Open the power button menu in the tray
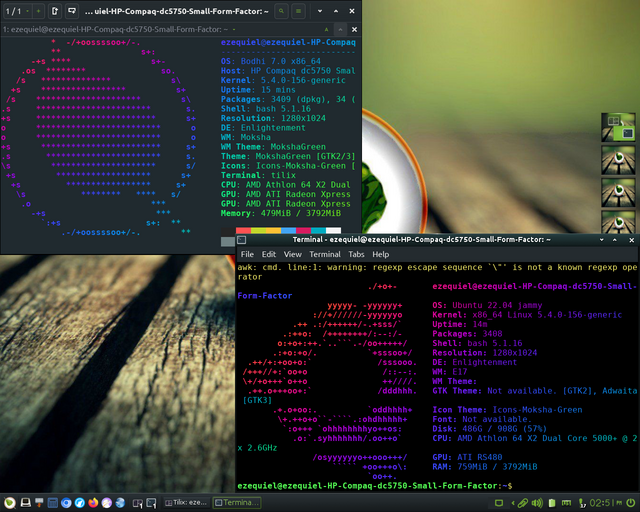Viewport: 640px width, 512px height. (631, 503)
